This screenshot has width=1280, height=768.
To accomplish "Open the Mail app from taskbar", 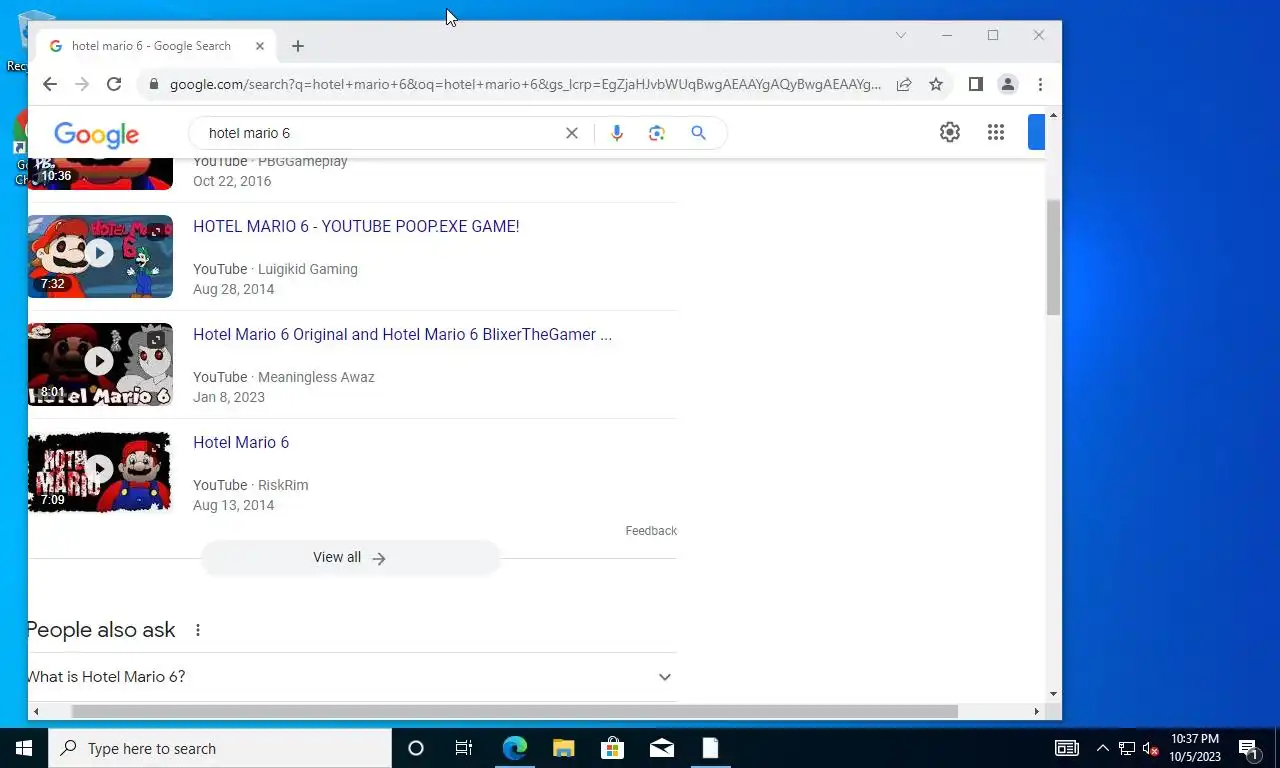I will (x=661, y=748).
